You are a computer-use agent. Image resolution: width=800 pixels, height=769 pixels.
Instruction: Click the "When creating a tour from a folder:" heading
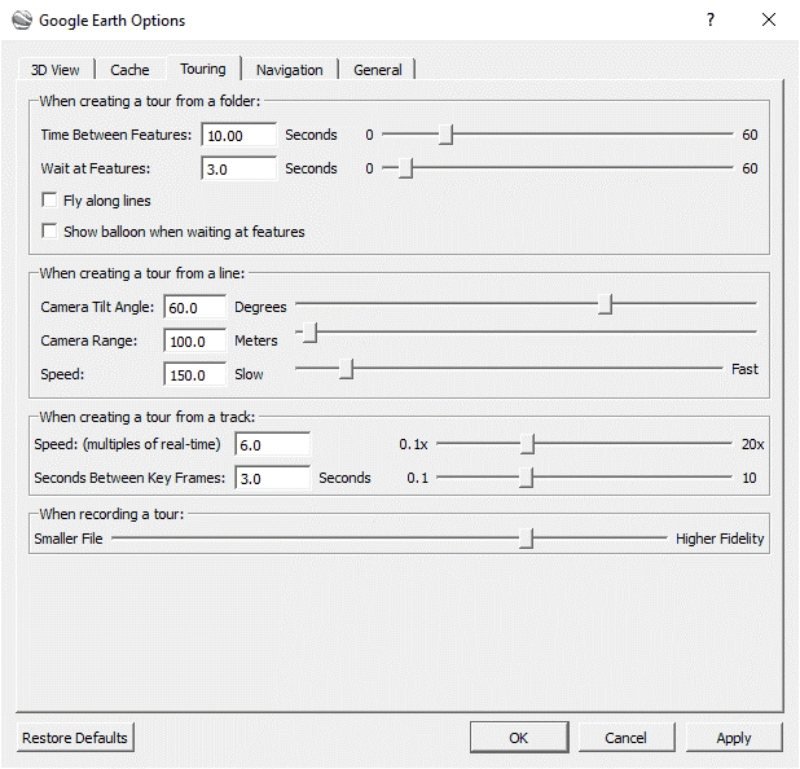click(x=150, y=101)
